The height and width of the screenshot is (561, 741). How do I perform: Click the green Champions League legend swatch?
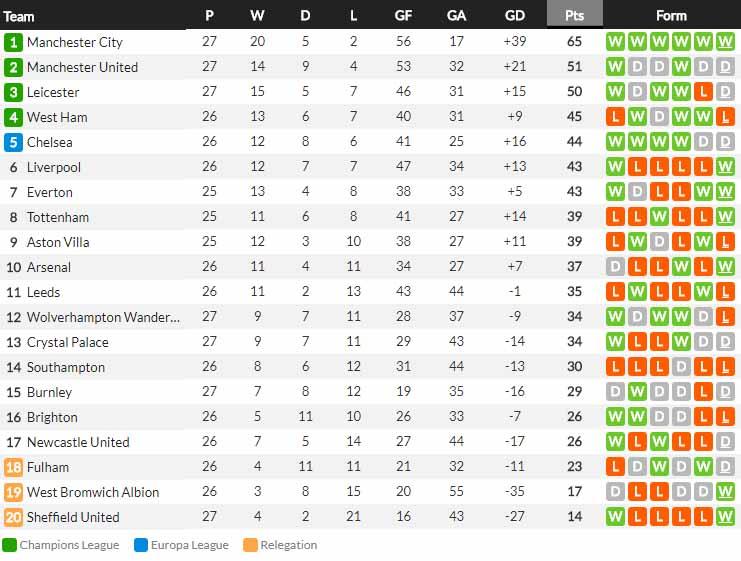click(9, 545)
